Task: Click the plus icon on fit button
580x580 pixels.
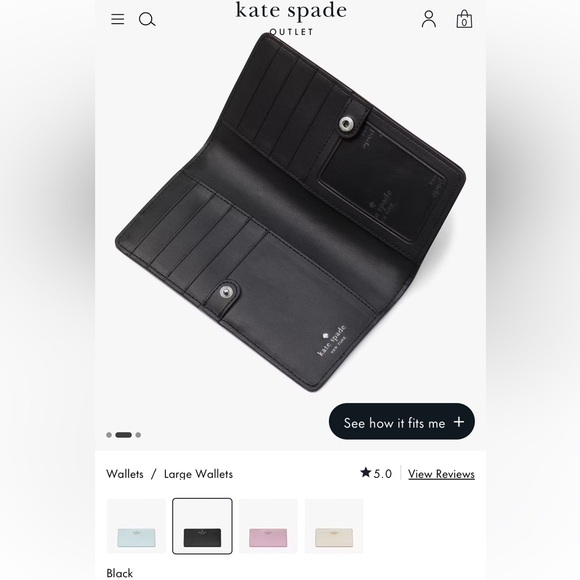Action: click(459, 422)
